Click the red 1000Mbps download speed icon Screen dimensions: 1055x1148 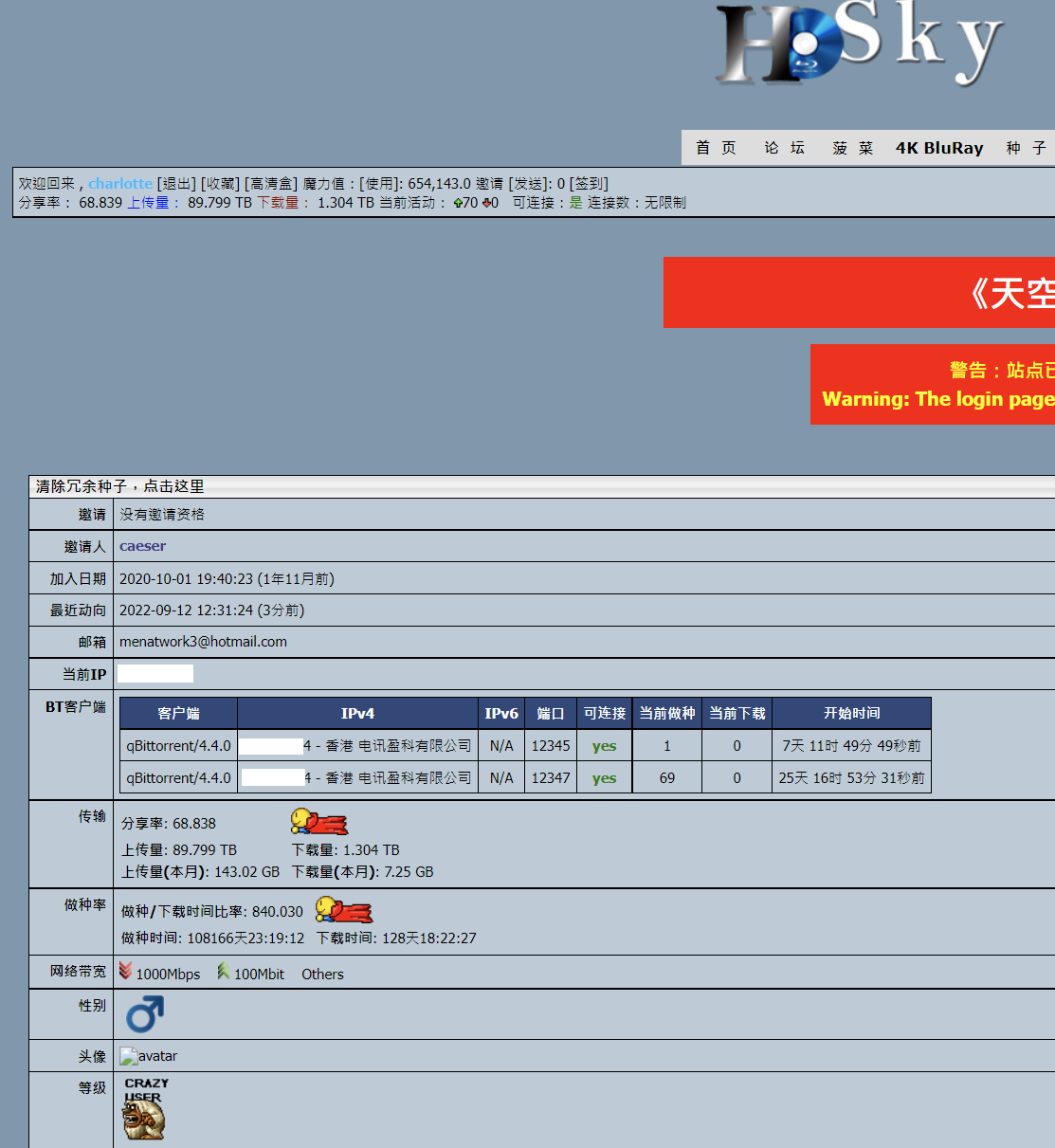pyautogui.click(x=125, y=972)
